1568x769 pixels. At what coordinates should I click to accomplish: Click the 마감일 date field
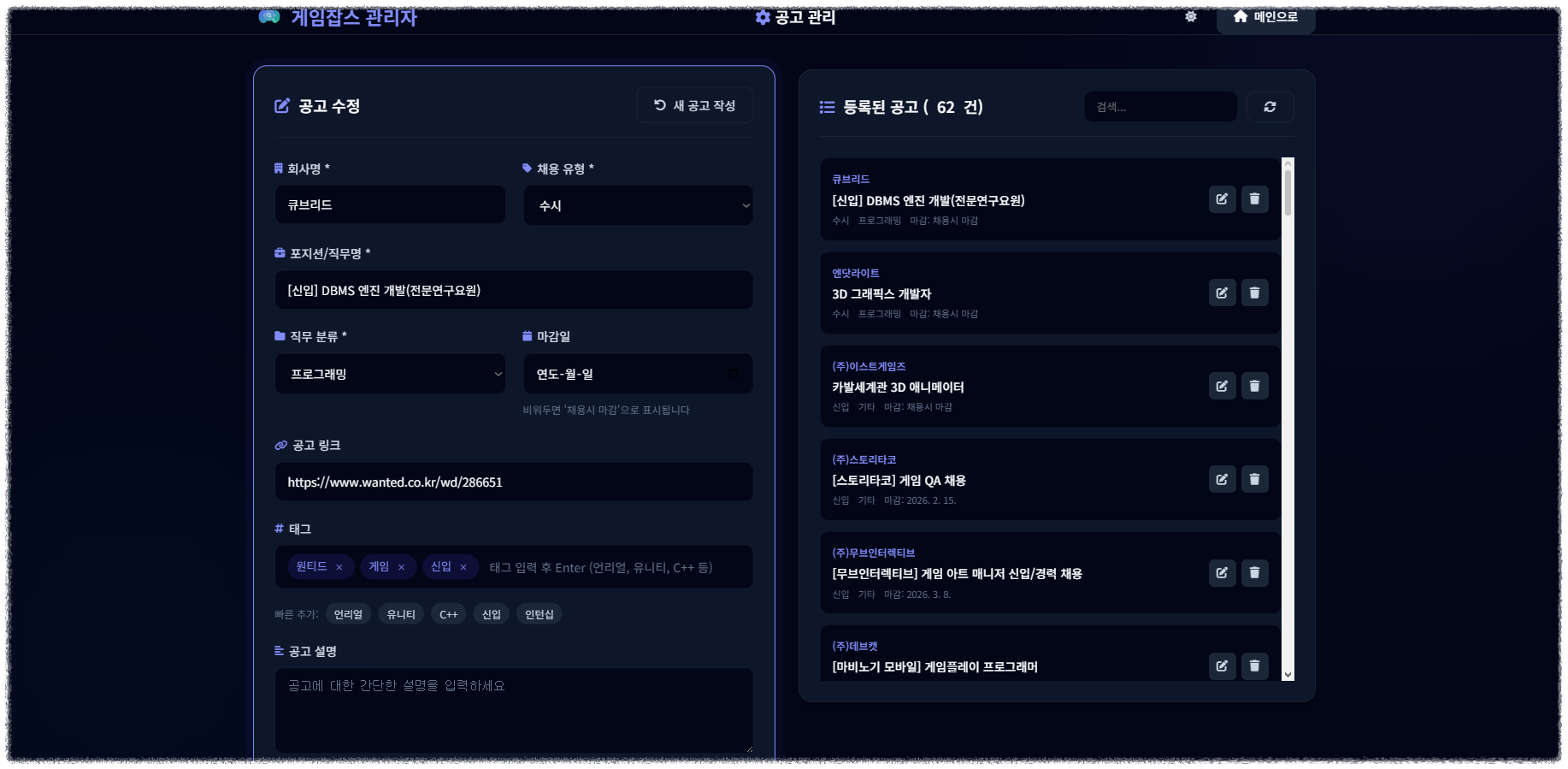pos(638,374)
